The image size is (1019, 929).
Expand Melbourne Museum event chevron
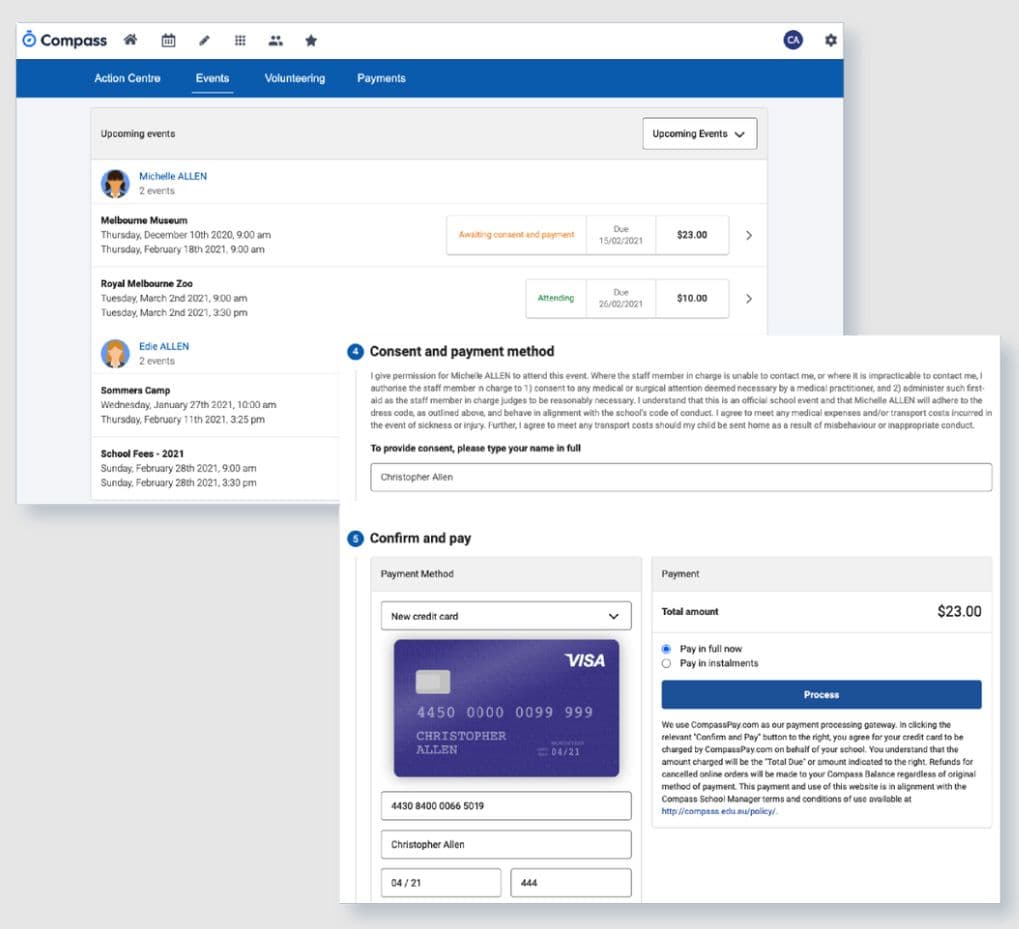pos(749,235)
